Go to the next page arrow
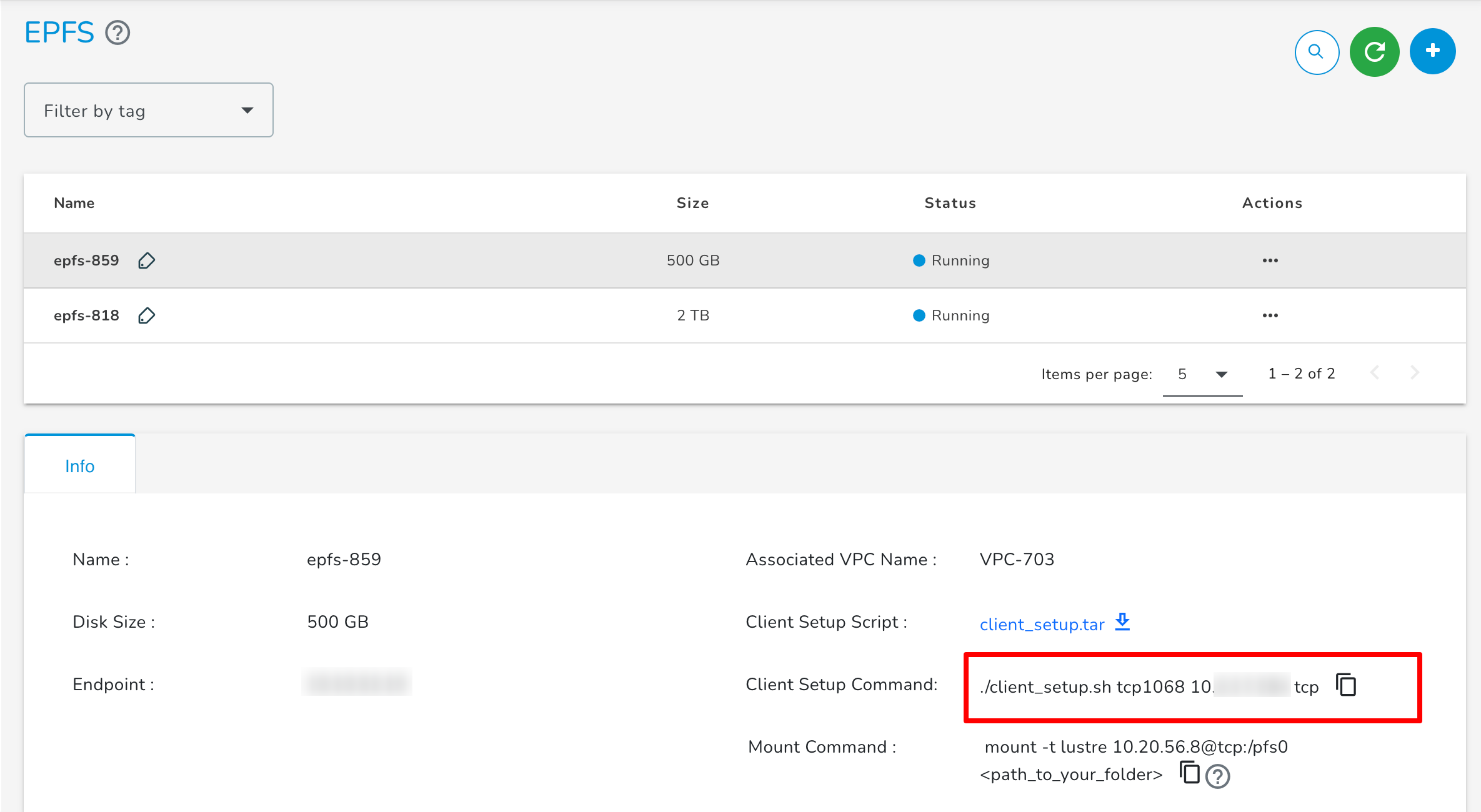 [x=1415, y=373]
